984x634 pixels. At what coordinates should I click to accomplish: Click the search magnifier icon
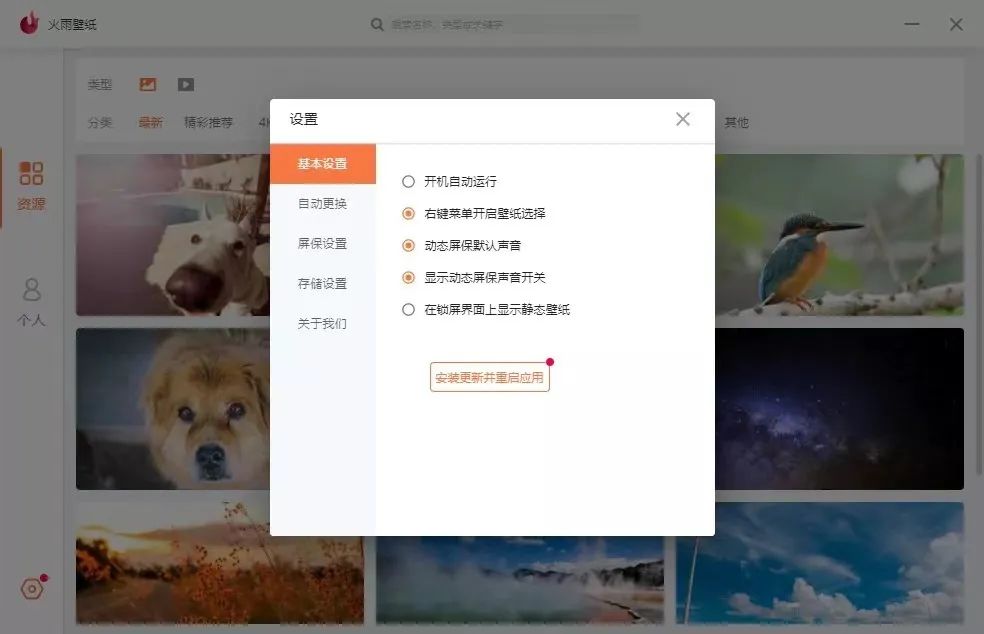click(377, 24)
